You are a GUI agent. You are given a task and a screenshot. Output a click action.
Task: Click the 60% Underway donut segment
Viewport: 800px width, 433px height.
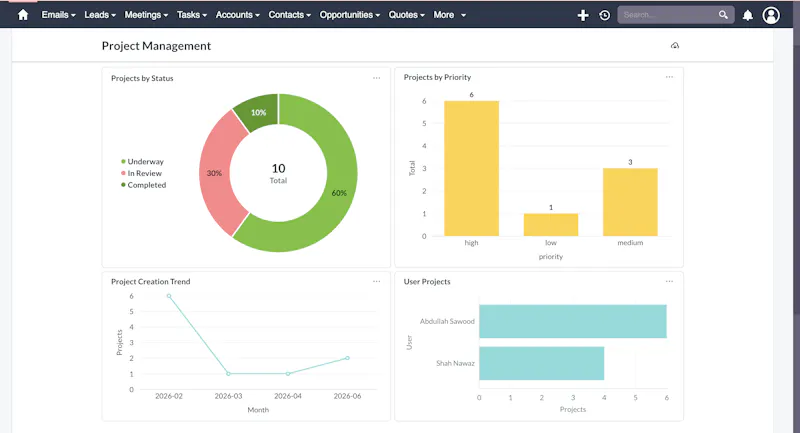[x=339, y=193]
